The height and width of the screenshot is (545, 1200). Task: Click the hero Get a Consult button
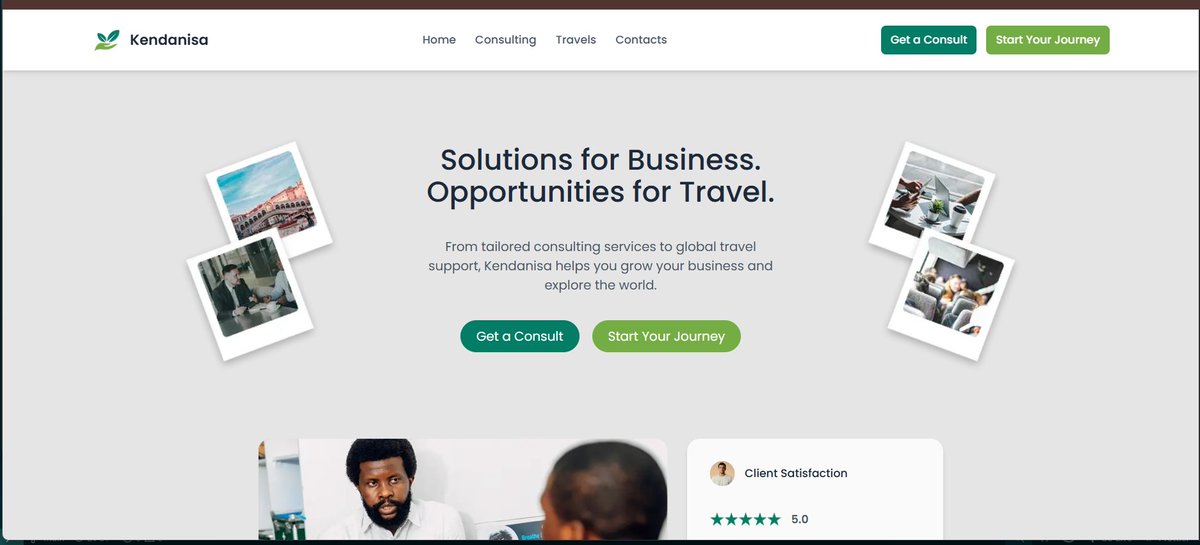pos(519,336)
